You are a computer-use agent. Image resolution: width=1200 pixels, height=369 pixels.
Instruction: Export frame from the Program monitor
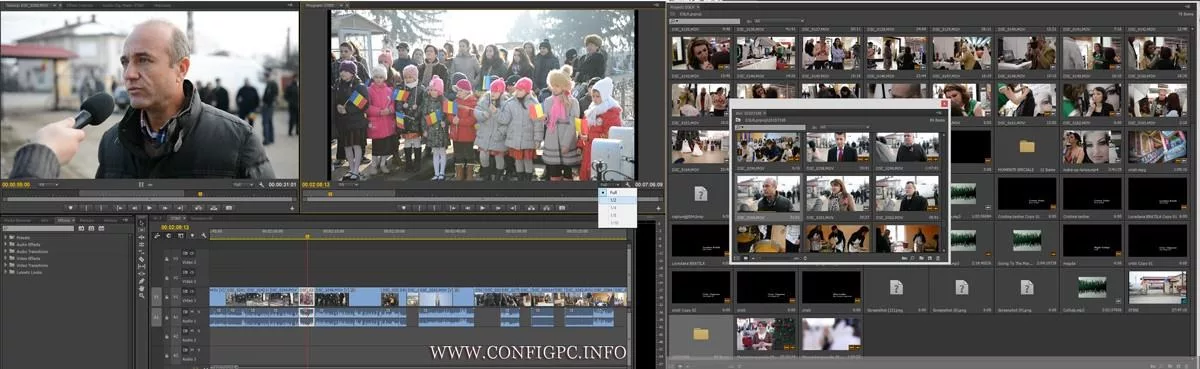[x=562, y=207]
